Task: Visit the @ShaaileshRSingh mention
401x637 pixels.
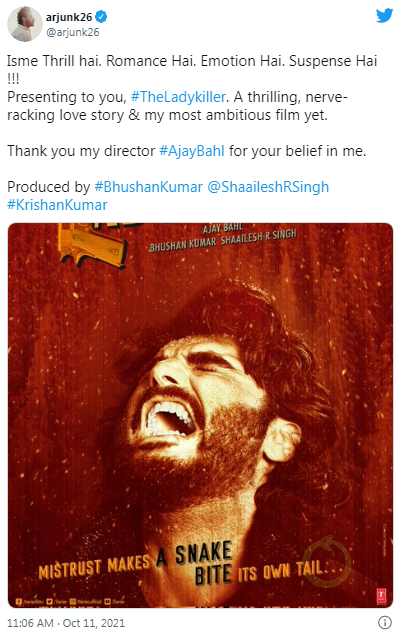Action: (268, 187)
